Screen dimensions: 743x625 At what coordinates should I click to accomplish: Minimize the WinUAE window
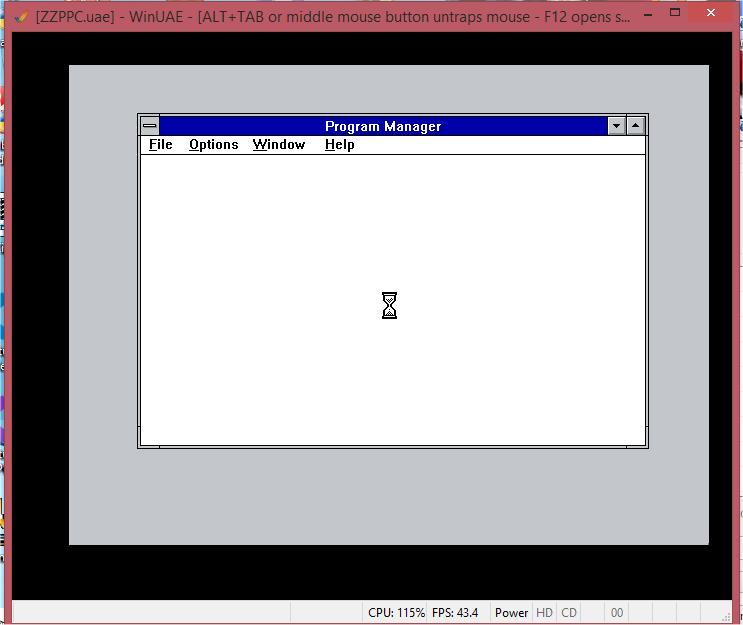(648, 14)
